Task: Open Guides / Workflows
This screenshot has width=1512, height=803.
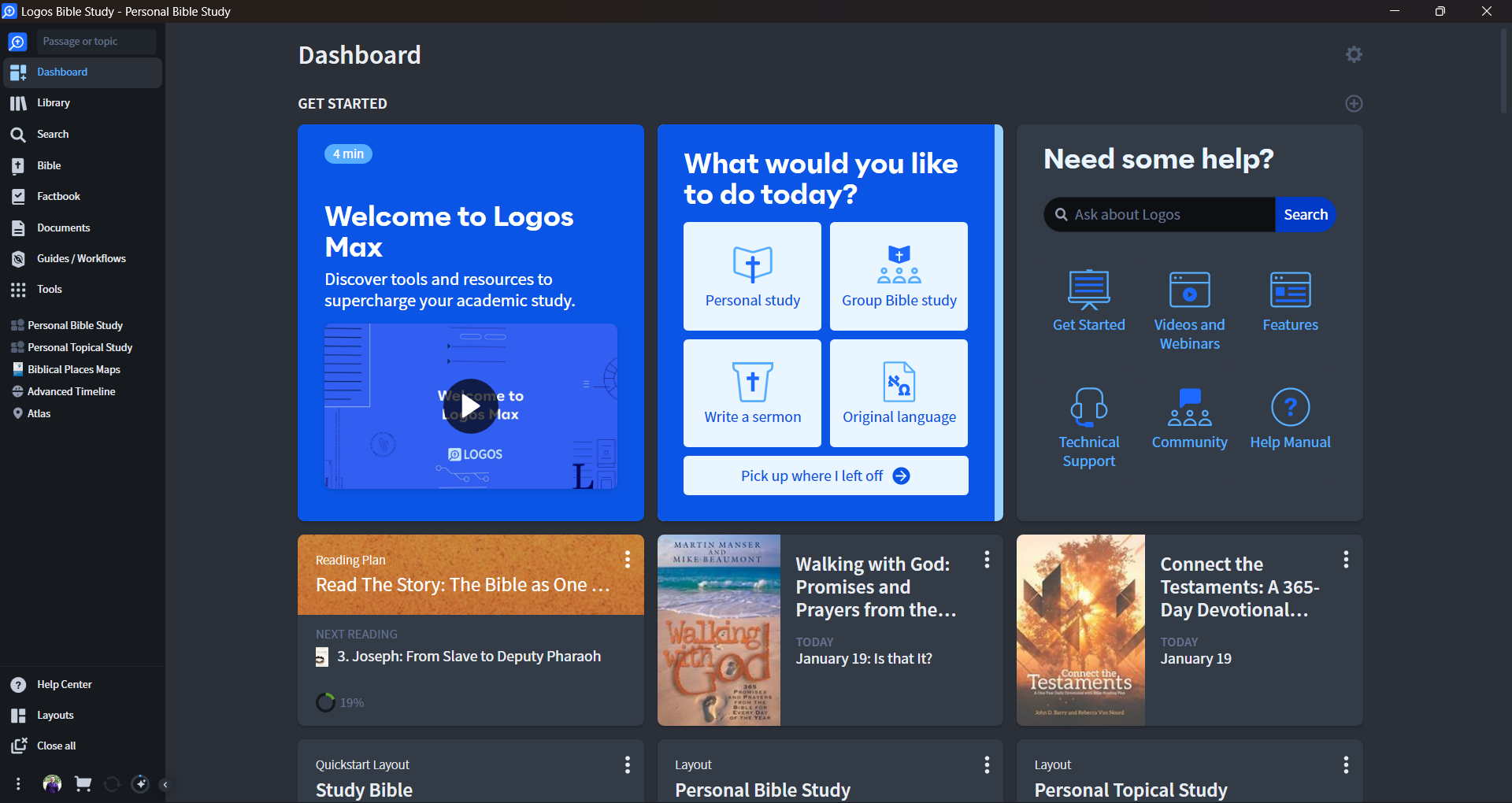Action: pos(81,258)
